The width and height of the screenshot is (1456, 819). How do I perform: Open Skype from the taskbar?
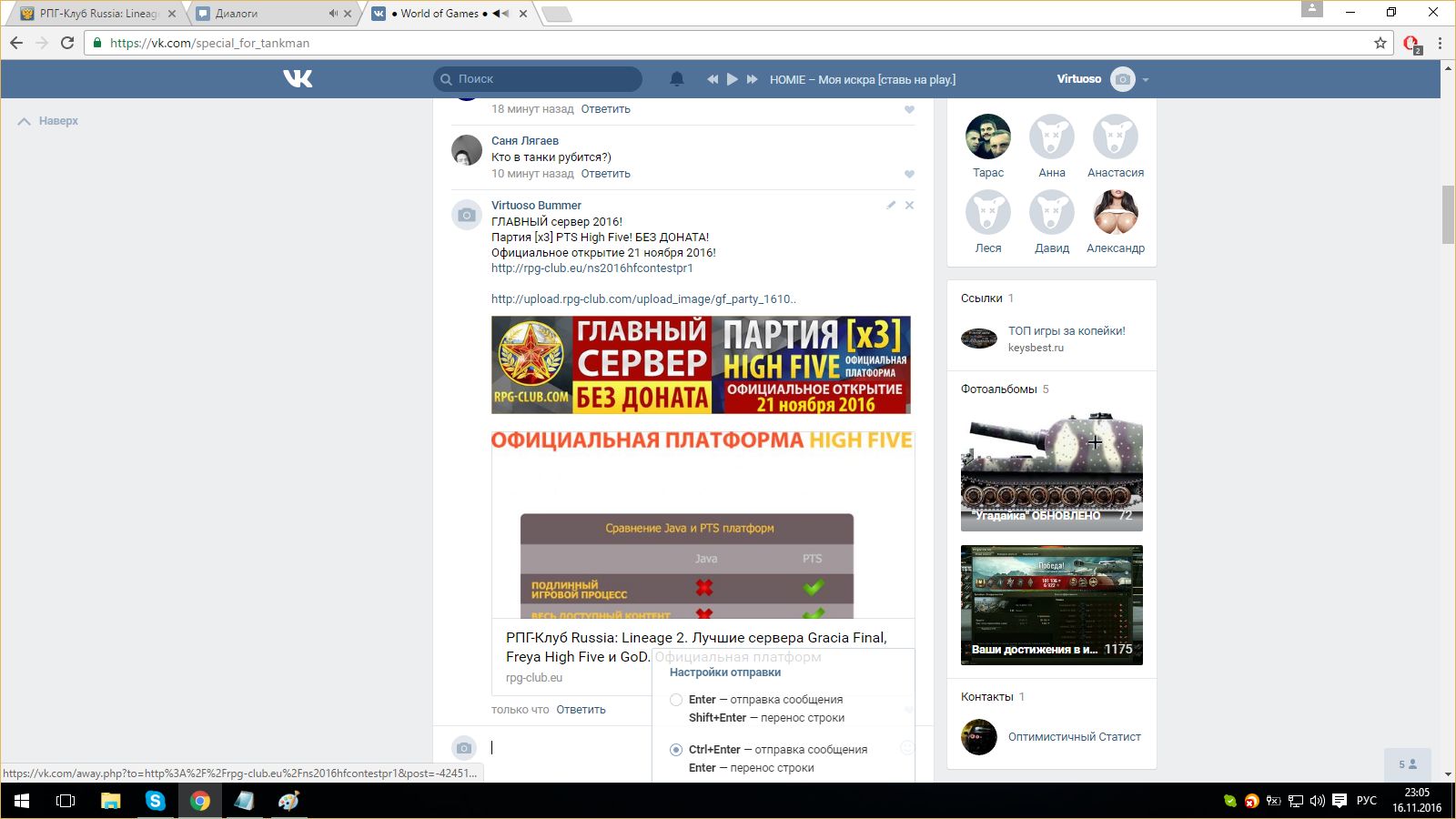tap(156, 801)
